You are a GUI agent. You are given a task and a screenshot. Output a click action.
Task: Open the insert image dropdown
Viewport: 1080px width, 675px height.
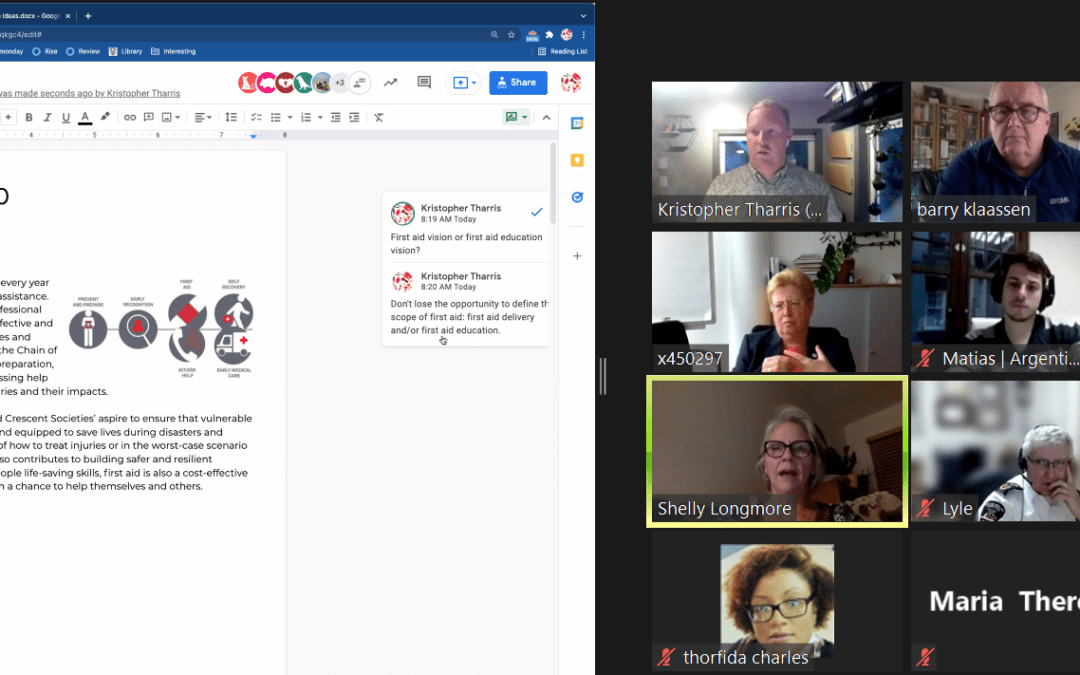170,118
